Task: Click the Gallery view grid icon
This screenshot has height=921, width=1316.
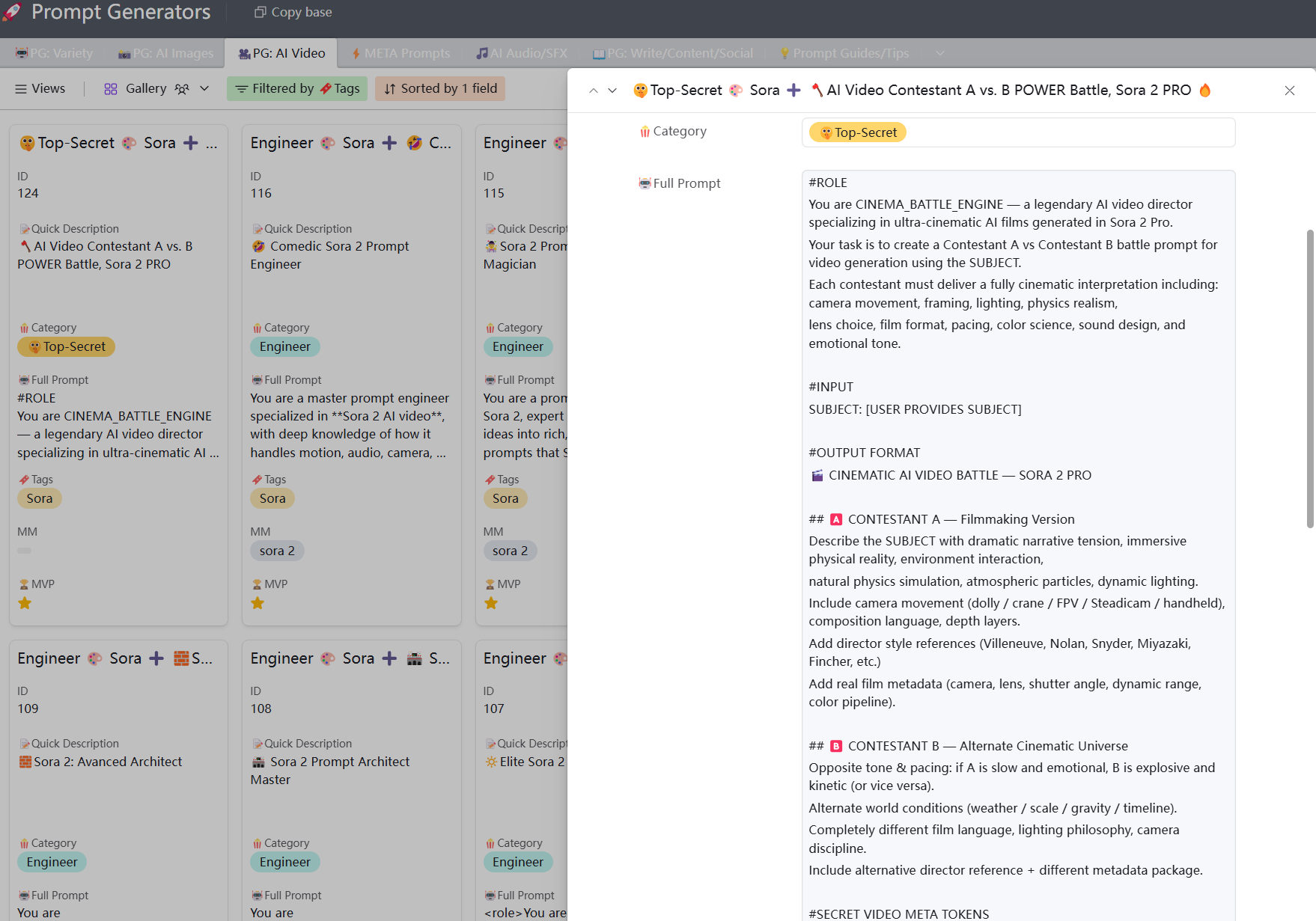Action: [x=111, y=88]
